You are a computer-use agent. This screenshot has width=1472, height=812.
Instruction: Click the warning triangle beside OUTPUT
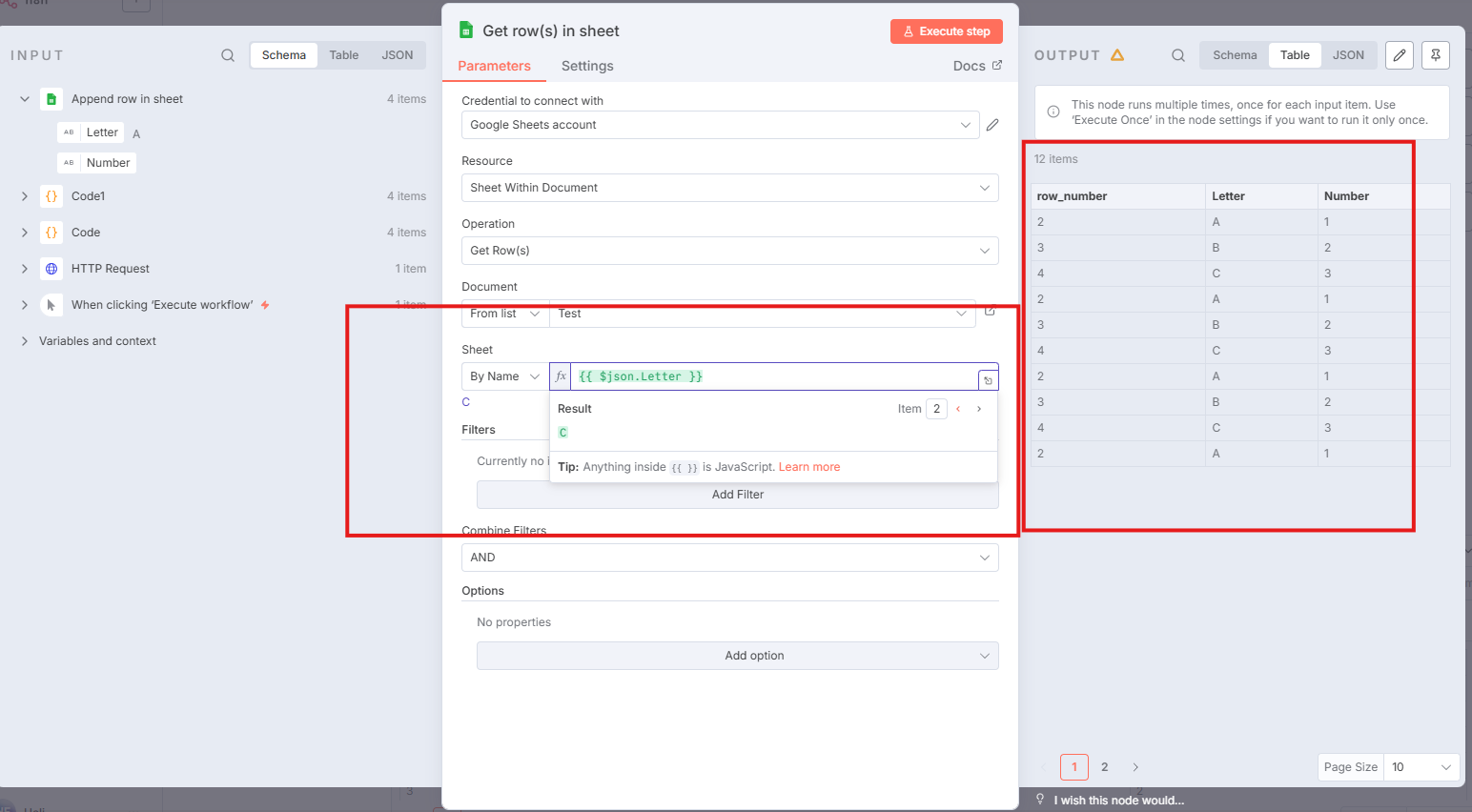[x=1117, y=54]
